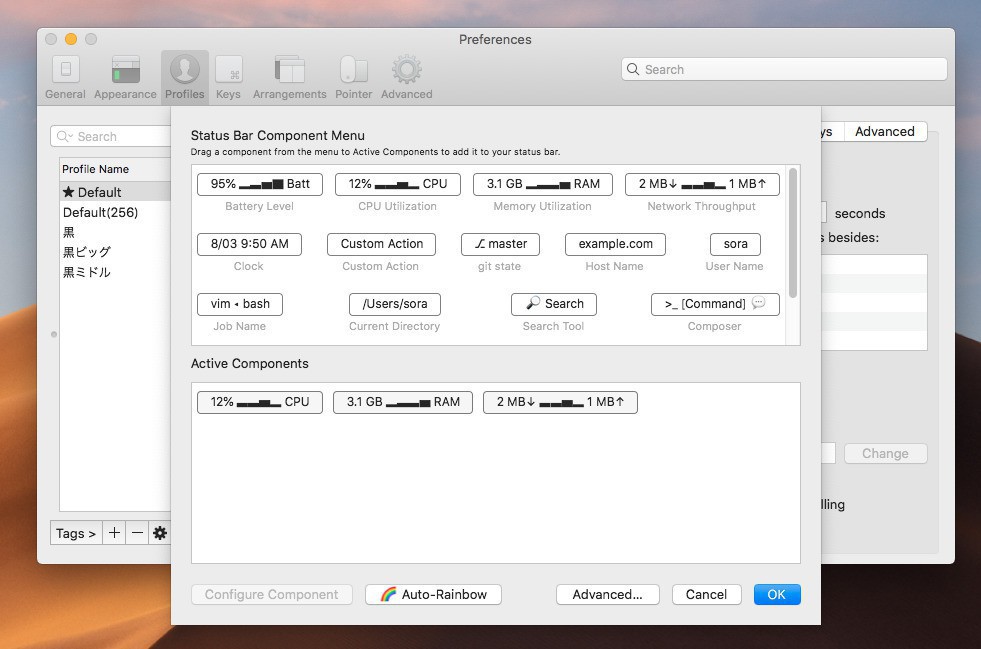Expand the Tags > panel
Viewport: 981px width, 649px height.
[76, 533]
